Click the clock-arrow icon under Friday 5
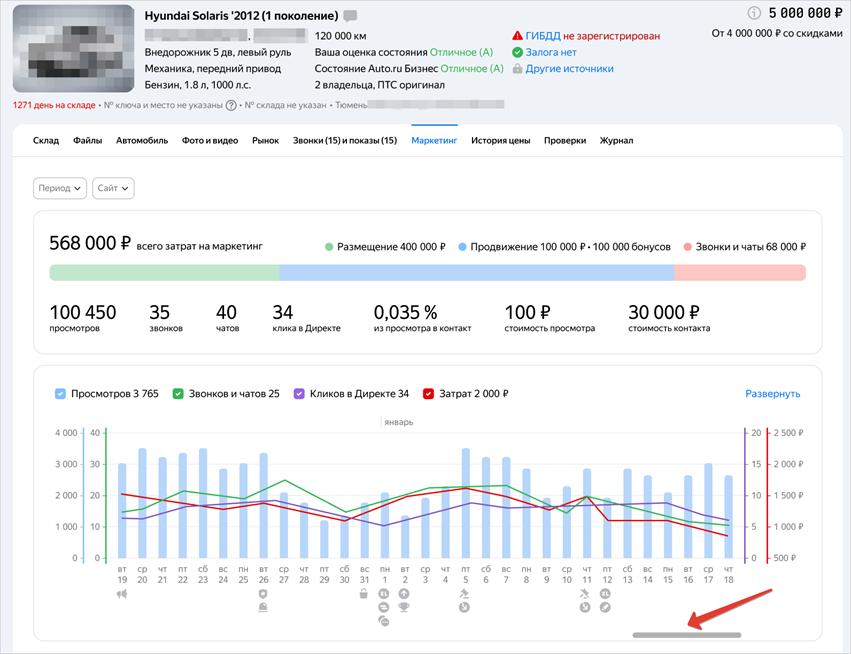851x654 pixels. click(x=465, y=607)
